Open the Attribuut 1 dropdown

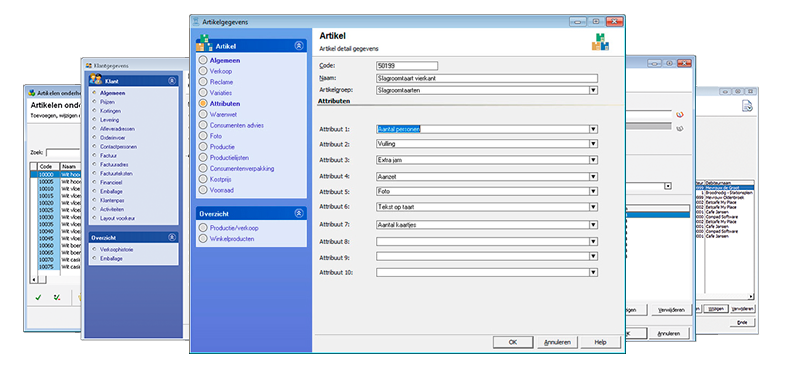click(x=593, y=129)
